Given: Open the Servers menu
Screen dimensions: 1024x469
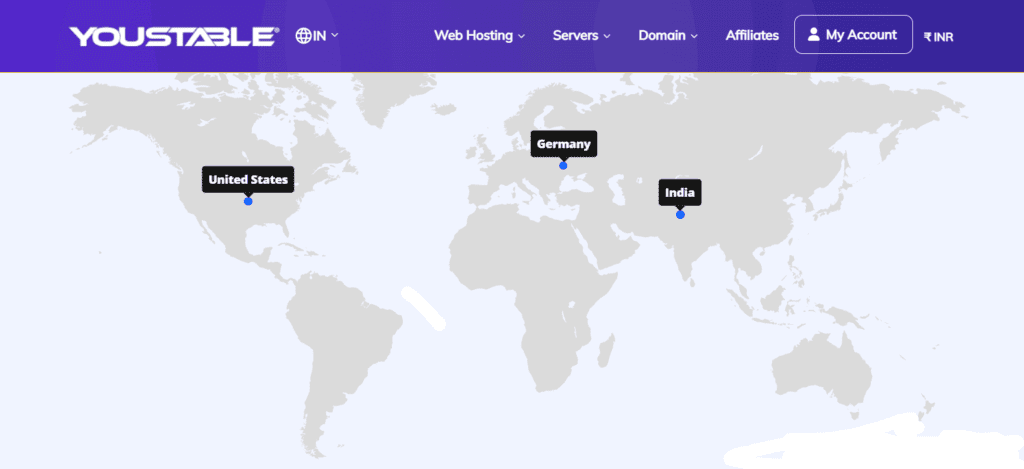Looking at the screenshot, I should tap(575, 35).
